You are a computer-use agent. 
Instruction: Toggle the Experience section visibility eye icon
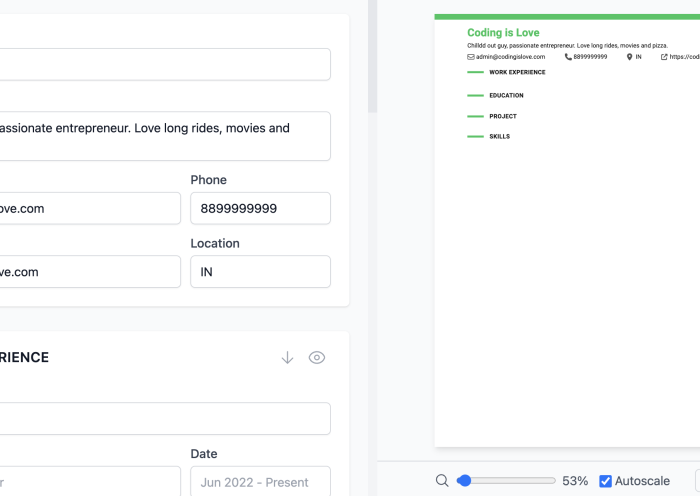click(317, 357)
